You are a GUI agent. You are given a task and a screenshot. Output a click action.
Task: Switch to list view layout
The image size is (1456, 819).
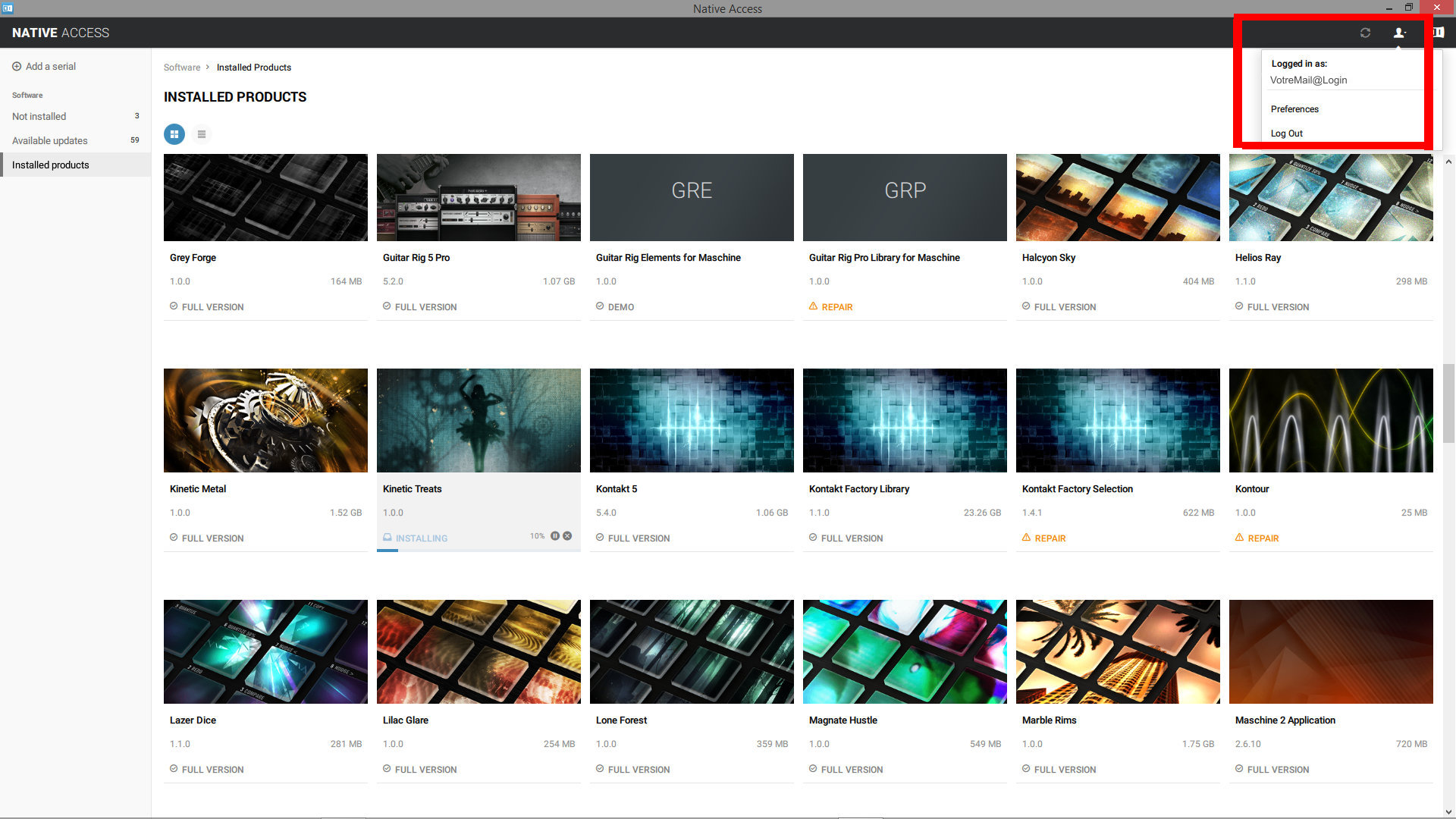coord(202,134)
